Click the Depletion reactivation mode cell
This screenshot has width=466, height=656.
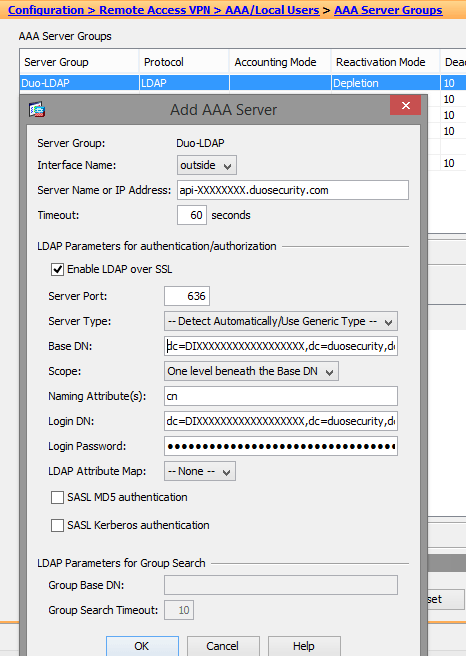[385, 83]
